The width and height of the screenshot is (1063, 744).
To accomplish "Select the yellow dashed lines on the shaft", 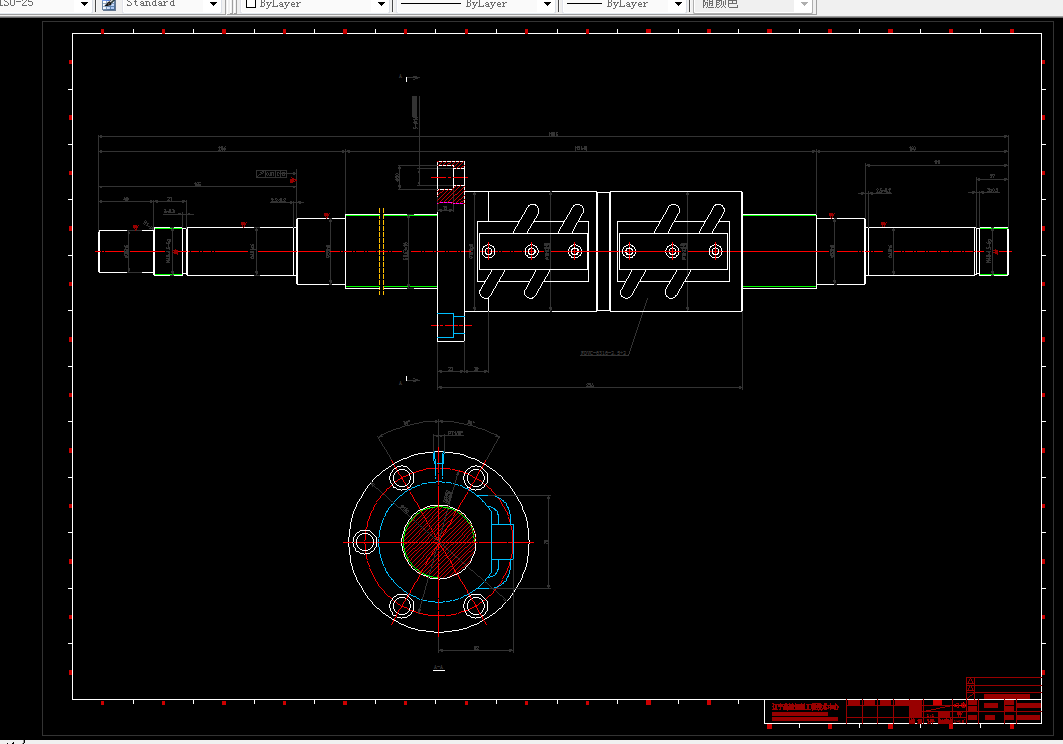I will click(x=381, y=251).
